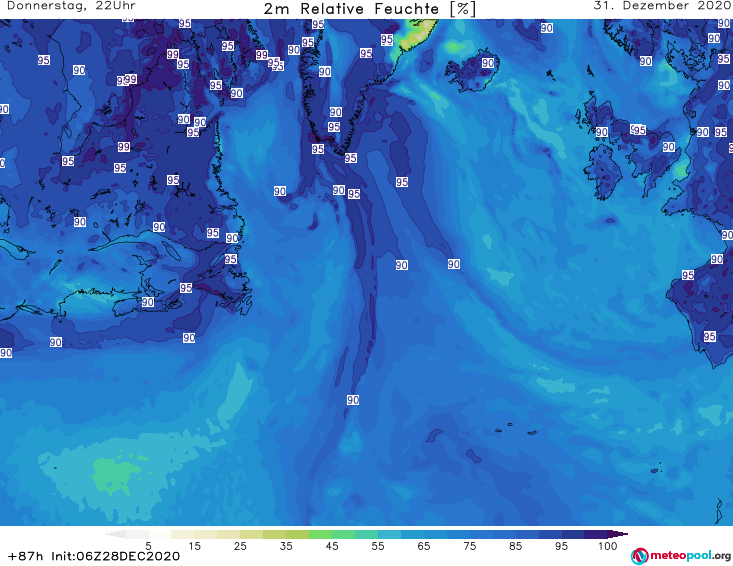Select the '2m Relative Feuchte [%]' title
This screenshot has width=733, height=566.
tap(370, 9)
